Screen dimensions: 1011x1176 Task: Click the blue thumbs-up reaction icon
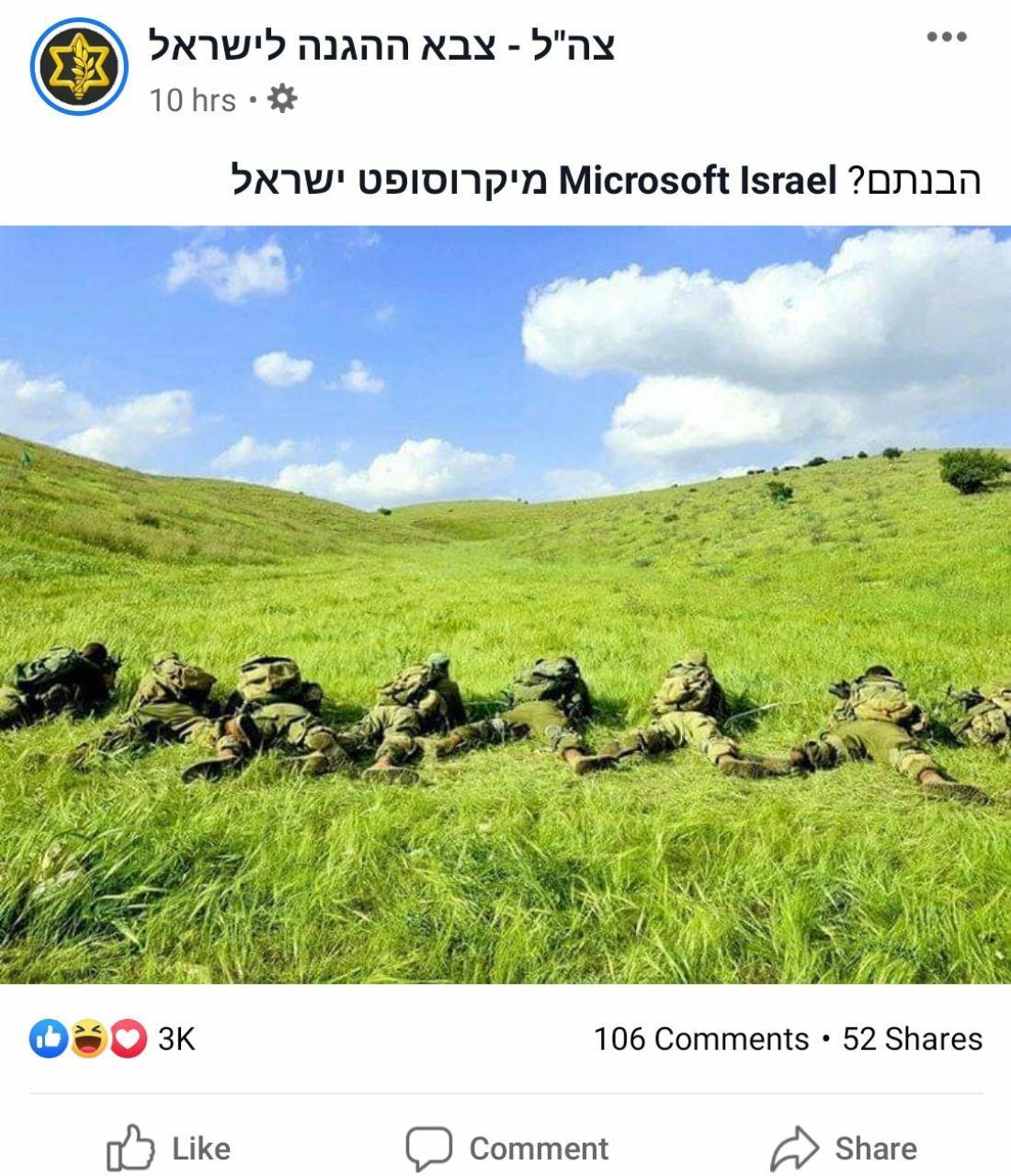tap(48, 1039)
